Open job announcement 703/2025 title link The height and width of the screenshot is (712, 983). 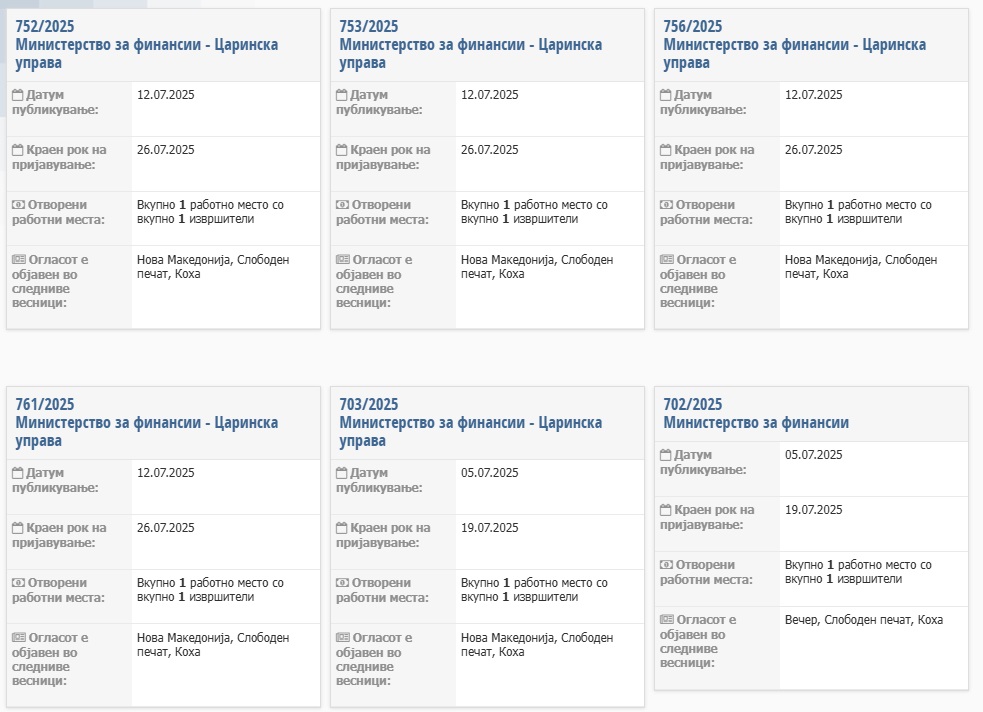(x=471, y=422)
